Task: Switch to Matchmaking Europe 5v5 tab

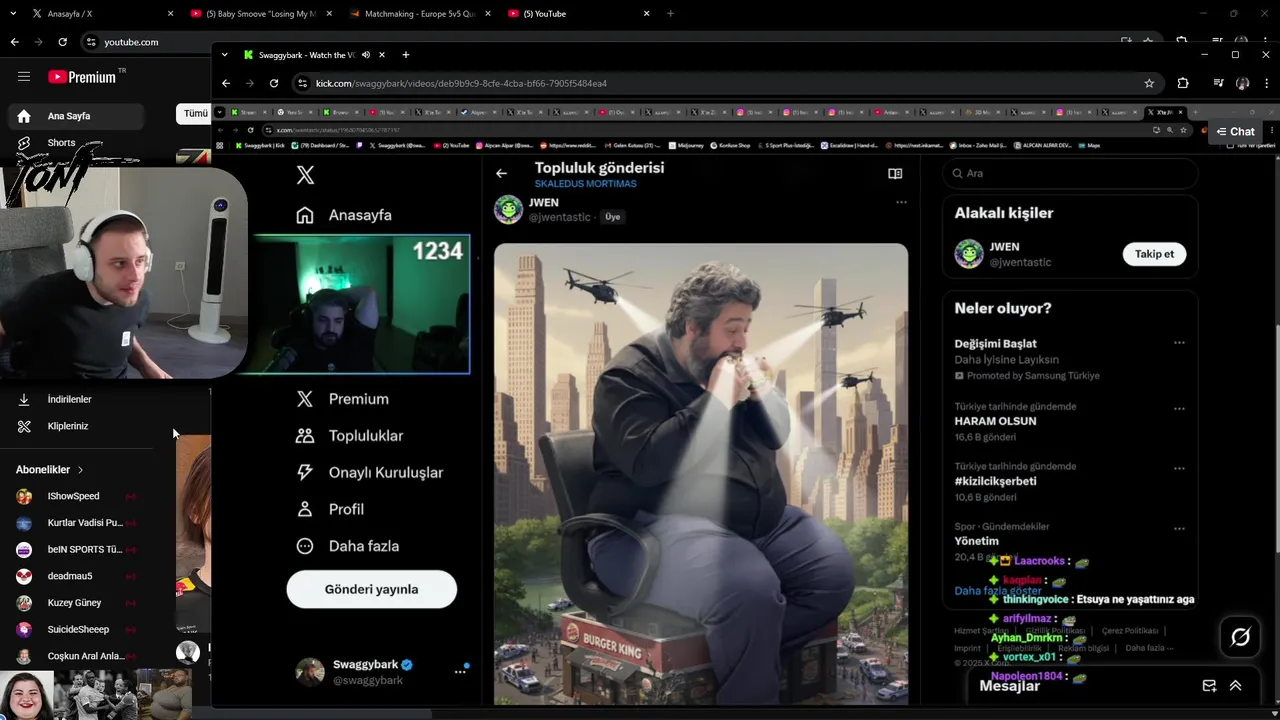Action: point(418,14)
